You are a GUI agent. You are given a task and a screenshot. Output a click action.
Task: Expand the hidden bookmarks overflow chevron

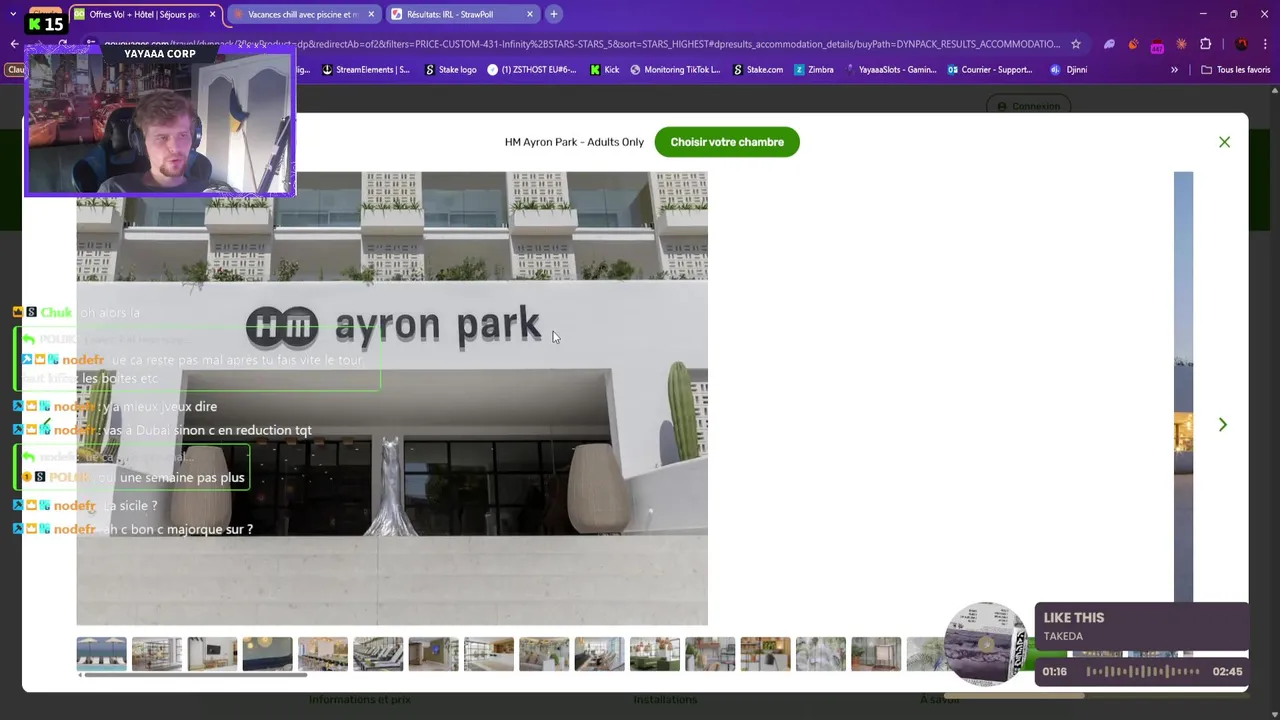point(1174,70)
